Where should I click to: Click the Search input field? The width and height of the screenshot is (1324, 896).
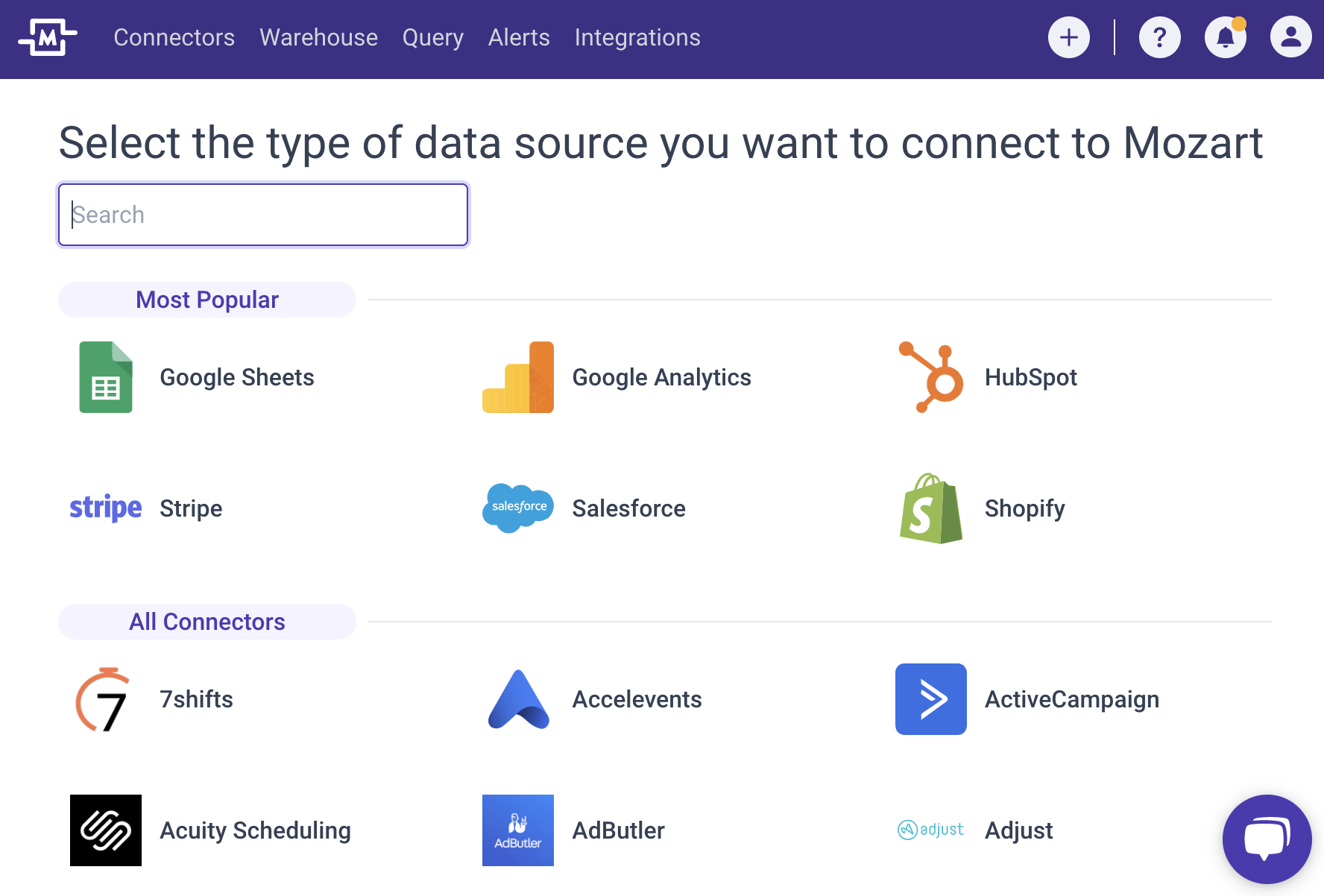263,215
